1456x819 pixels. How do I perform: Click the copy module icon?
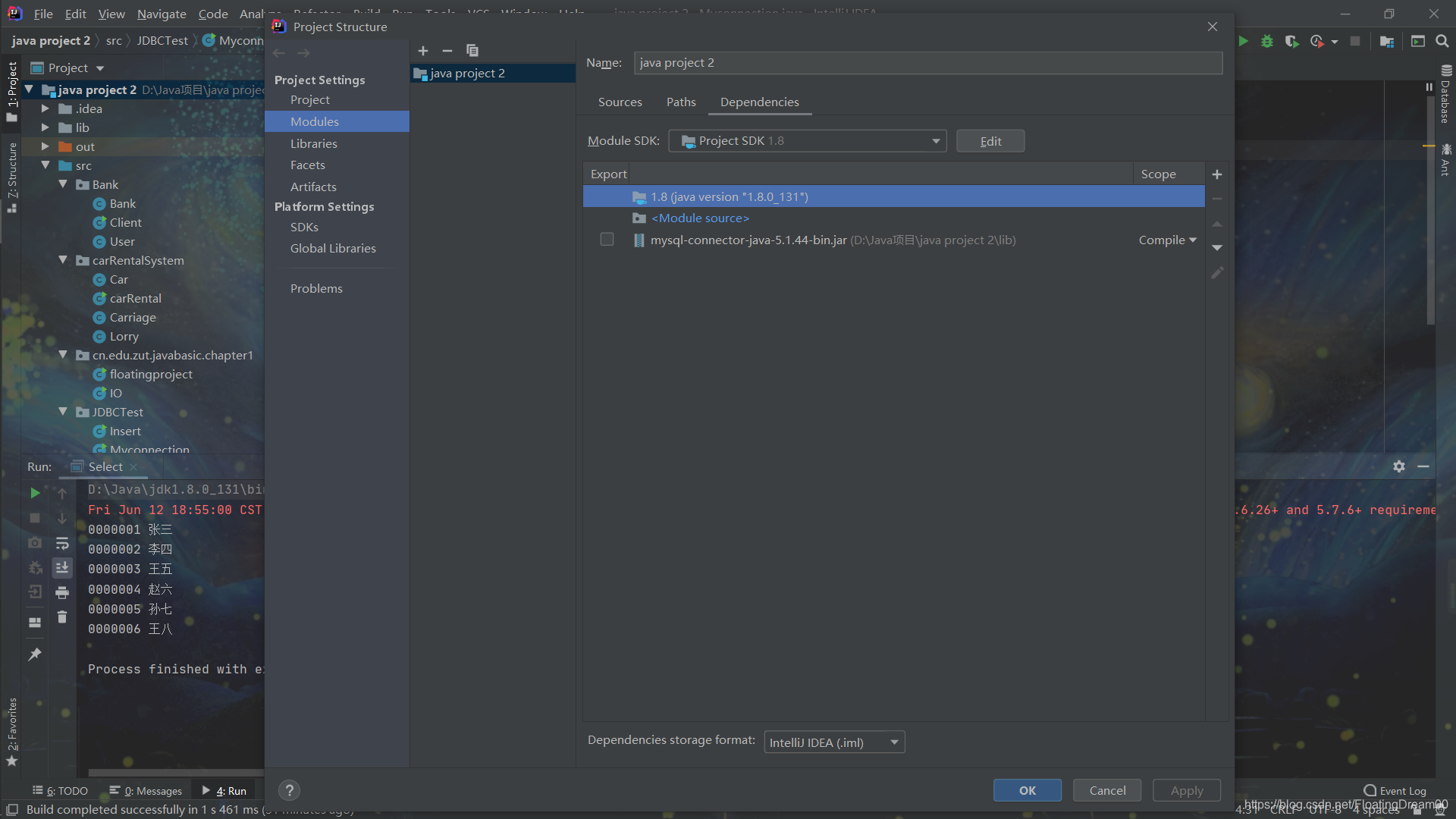(472, 51)
